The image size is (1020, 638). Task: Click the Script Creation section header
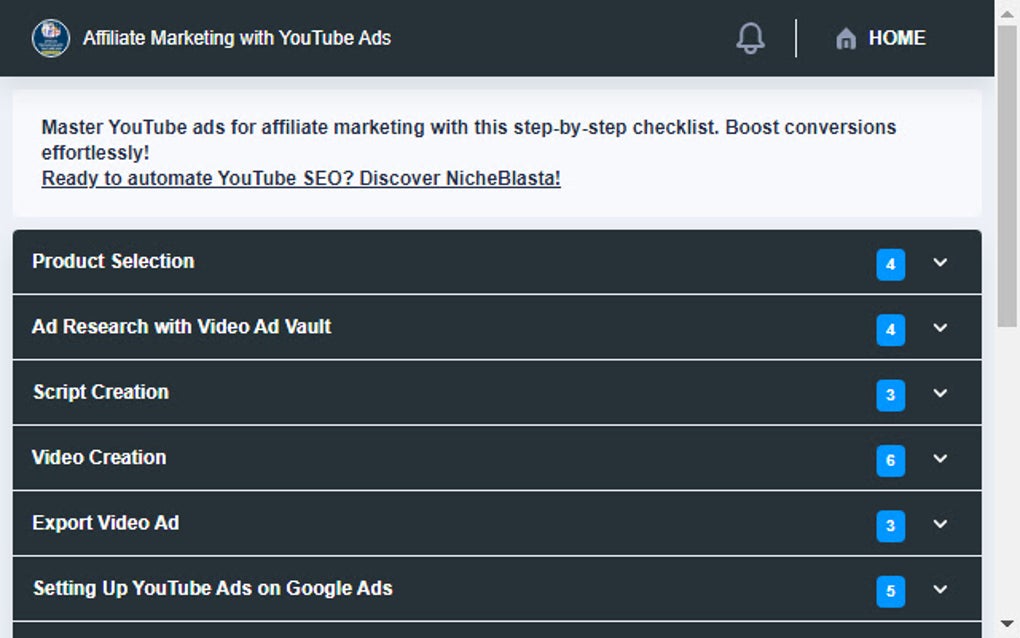100,392
